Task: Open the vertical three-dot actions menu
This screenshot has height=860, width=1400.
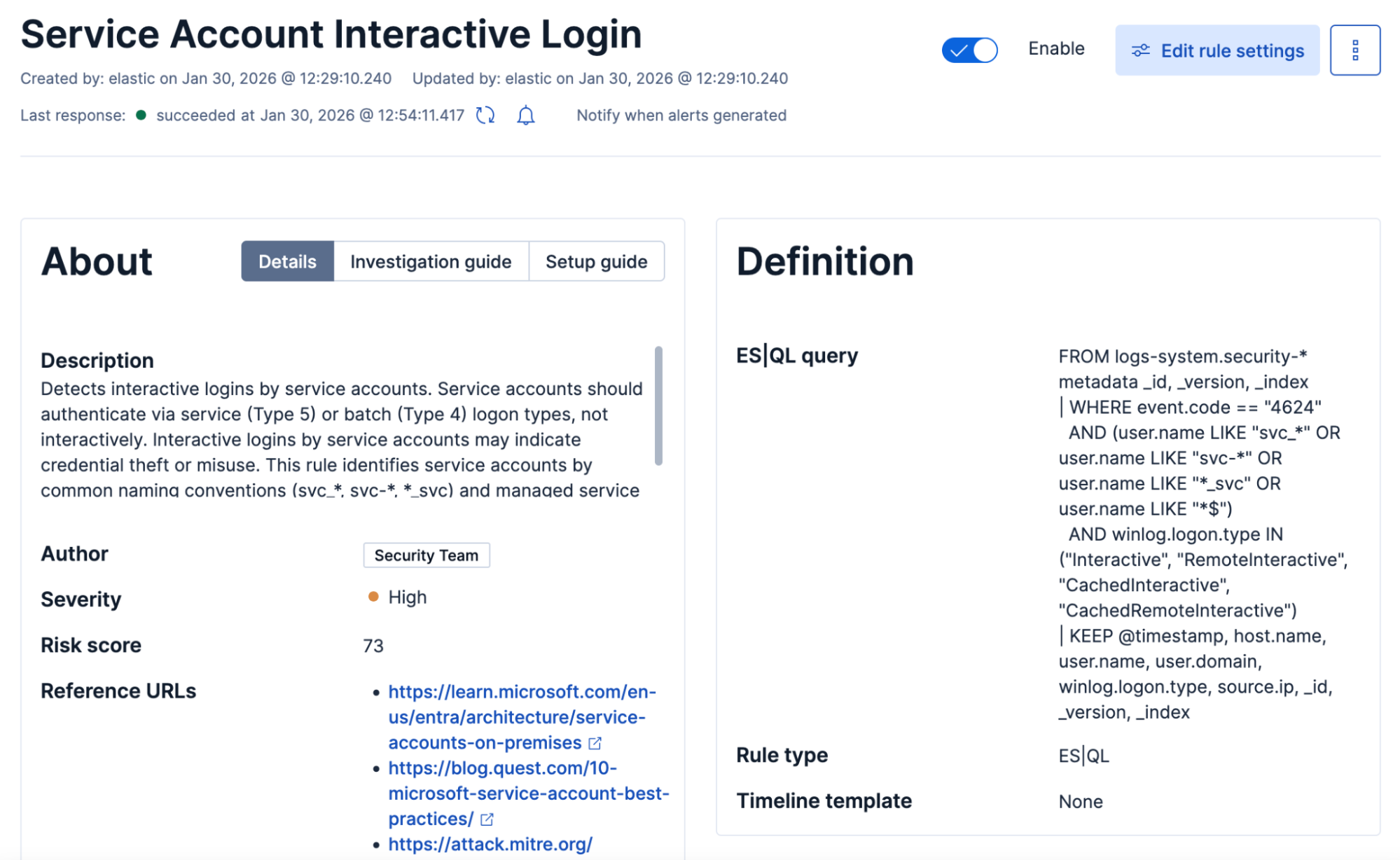Action: (1354, 50)
